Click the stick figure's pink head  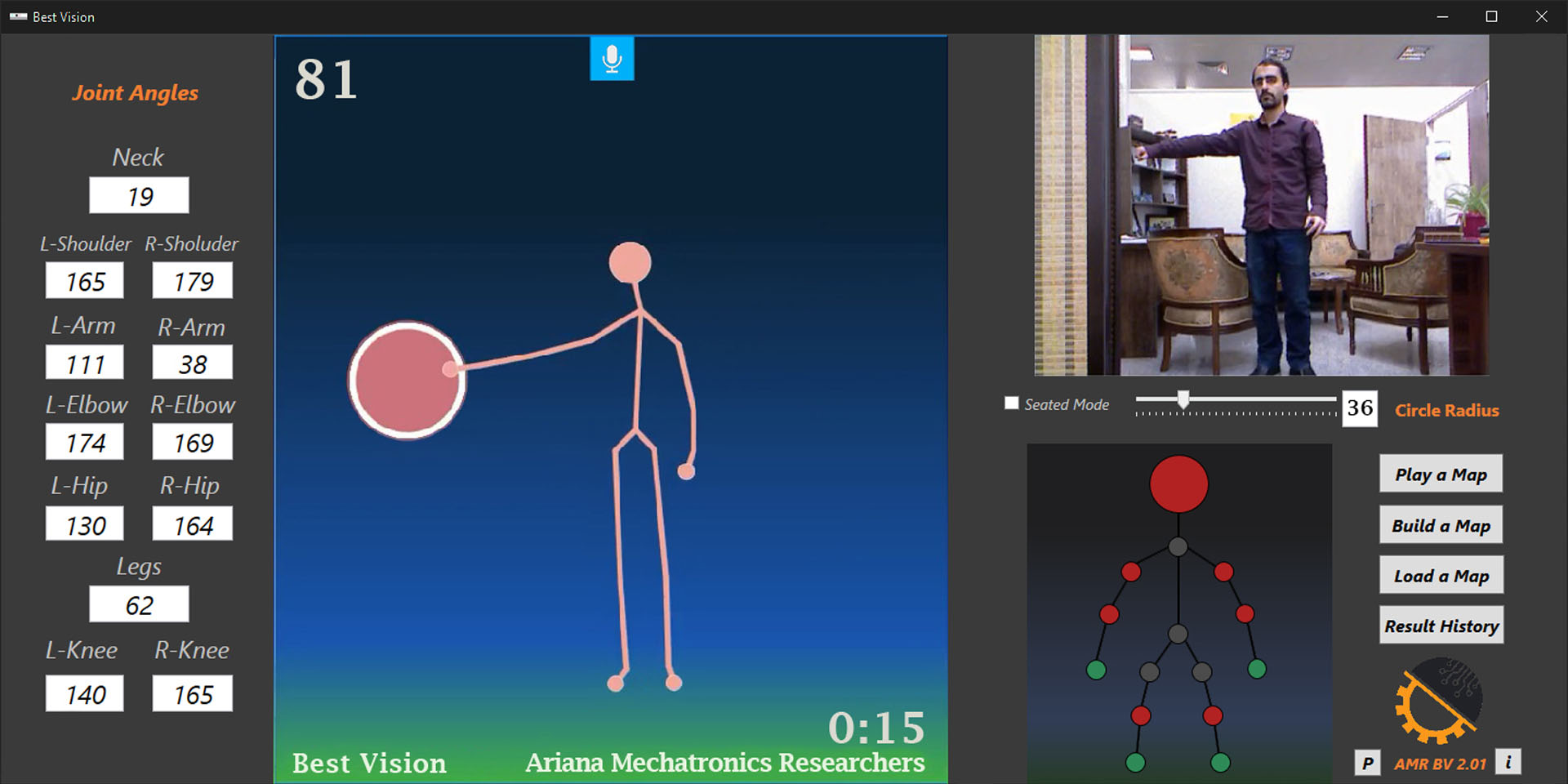click(630, 263)
